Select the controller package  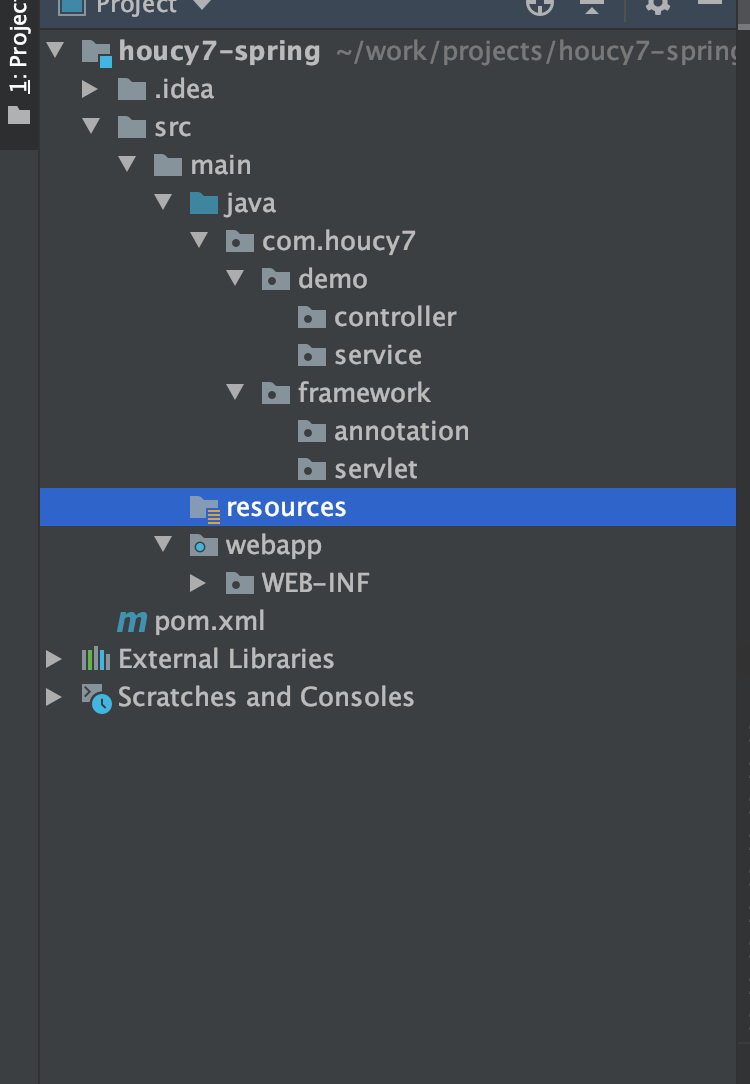click(394, 317)
